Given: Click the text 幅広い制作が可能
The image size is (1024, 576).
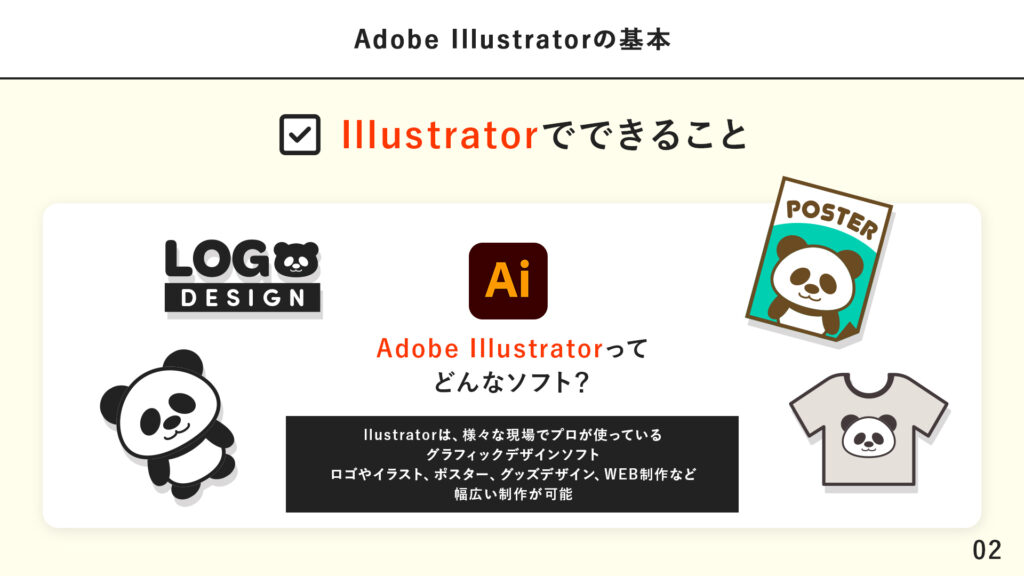Looking at the screenshot, I should point(513,494).
